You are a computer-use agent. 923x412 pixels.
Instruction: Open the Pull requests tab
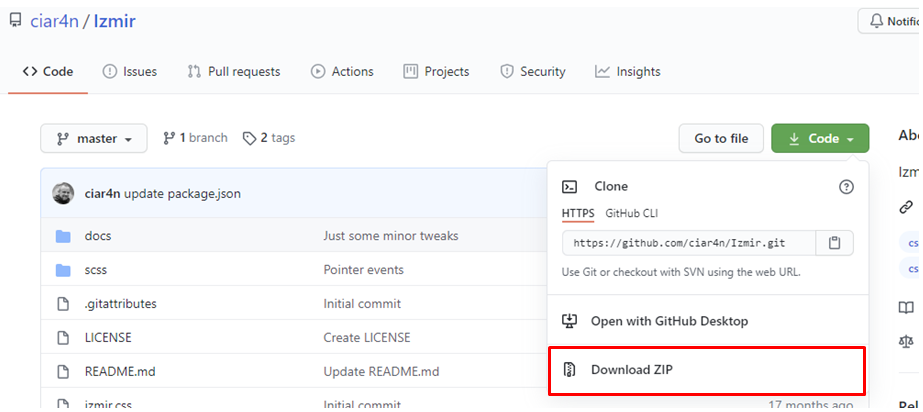pyautogui.click(x=234, y=72)
